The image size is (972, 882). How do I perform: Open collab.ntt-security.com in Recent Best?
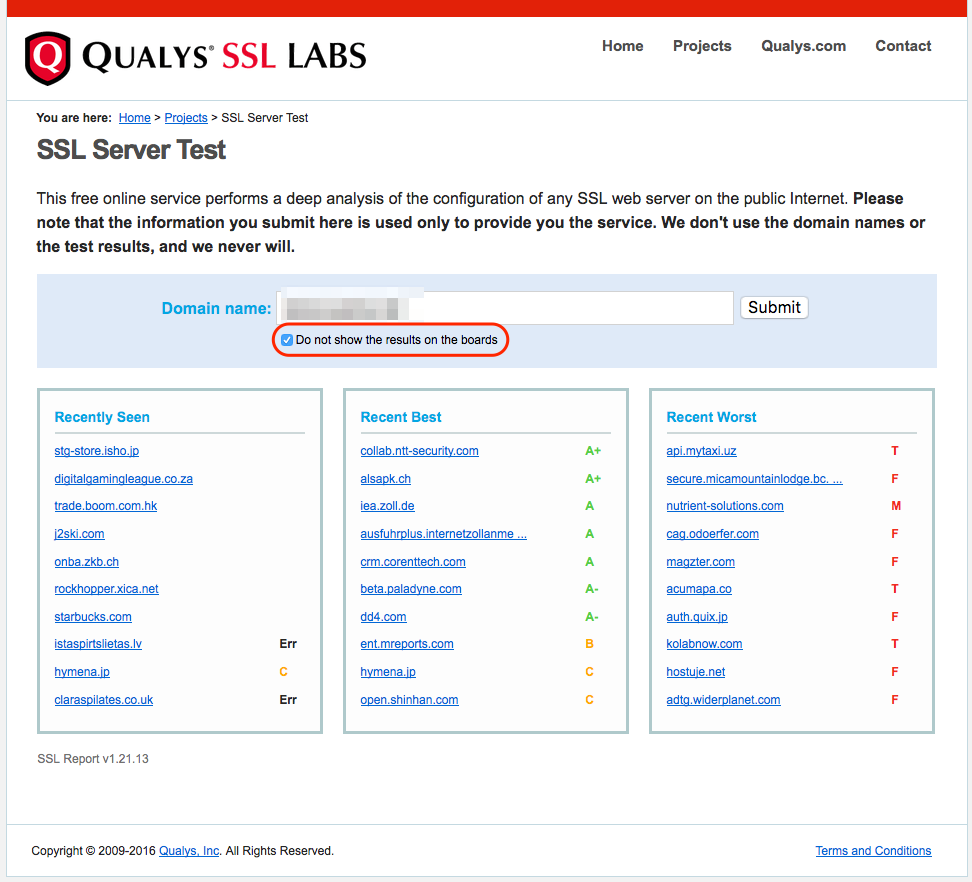click(419, 451)
